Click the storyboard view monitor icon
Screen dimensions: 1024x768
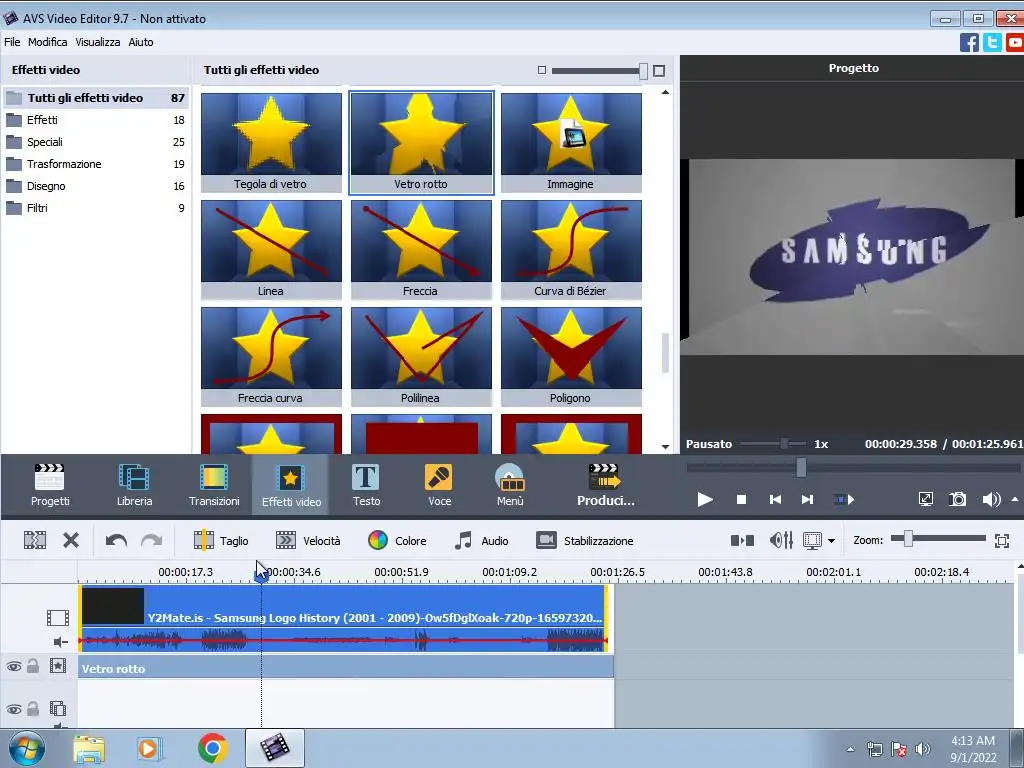[812, 540]
